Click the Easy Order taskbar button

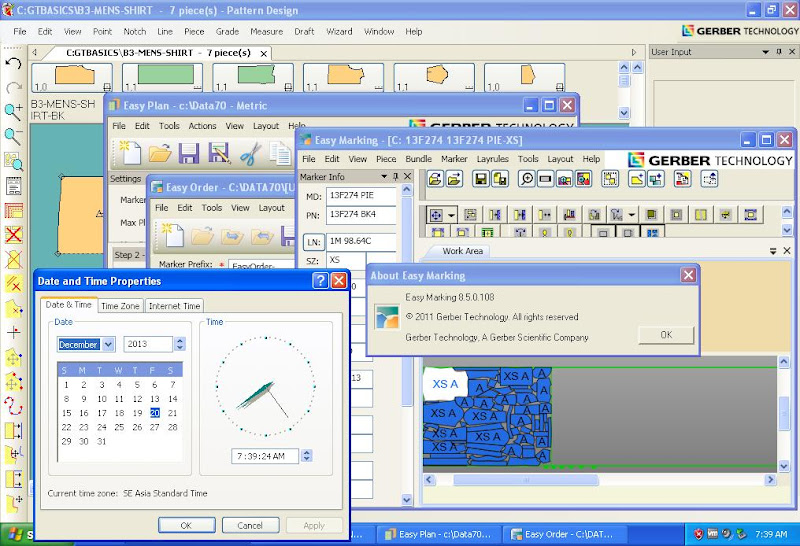567,534
